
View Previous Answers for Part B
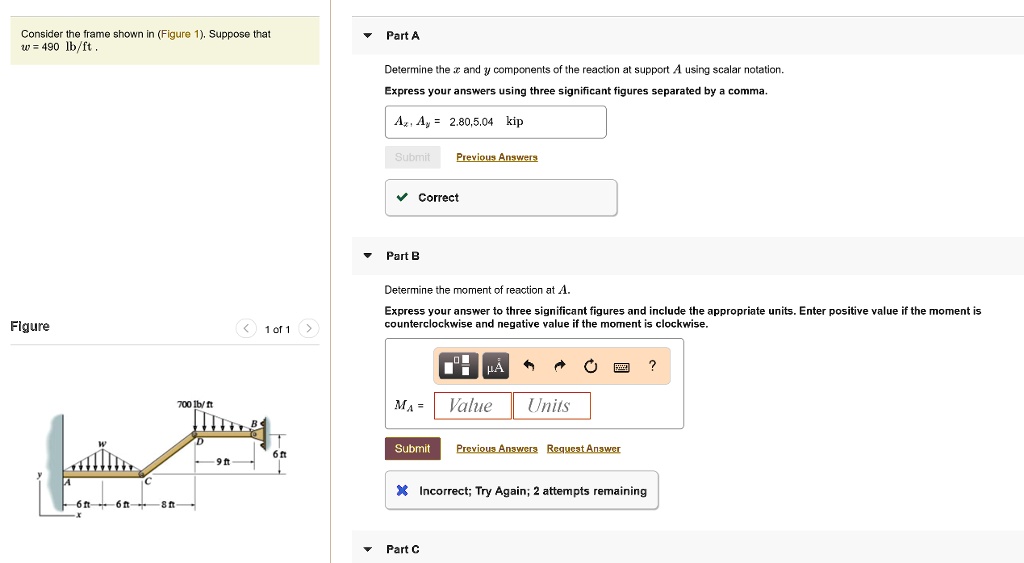496,449
